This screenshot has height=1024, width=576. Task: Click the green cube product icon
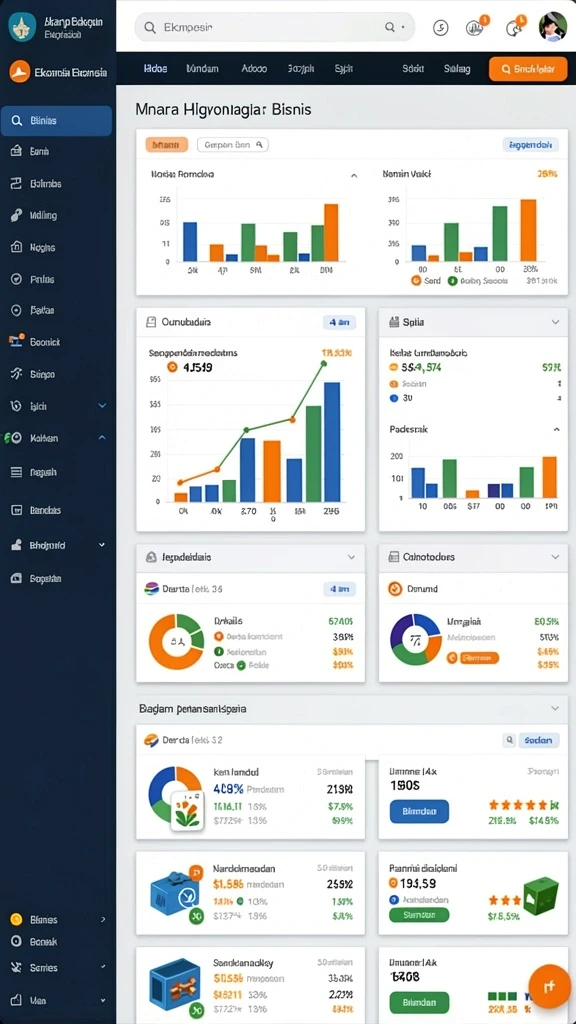[541, 895]
